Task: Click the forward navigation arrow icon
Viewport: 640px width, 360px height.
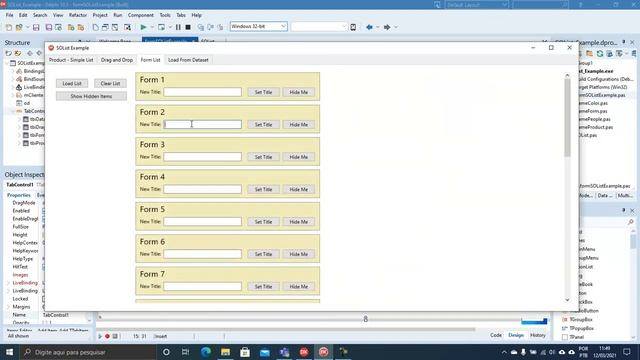Action: 387,27
